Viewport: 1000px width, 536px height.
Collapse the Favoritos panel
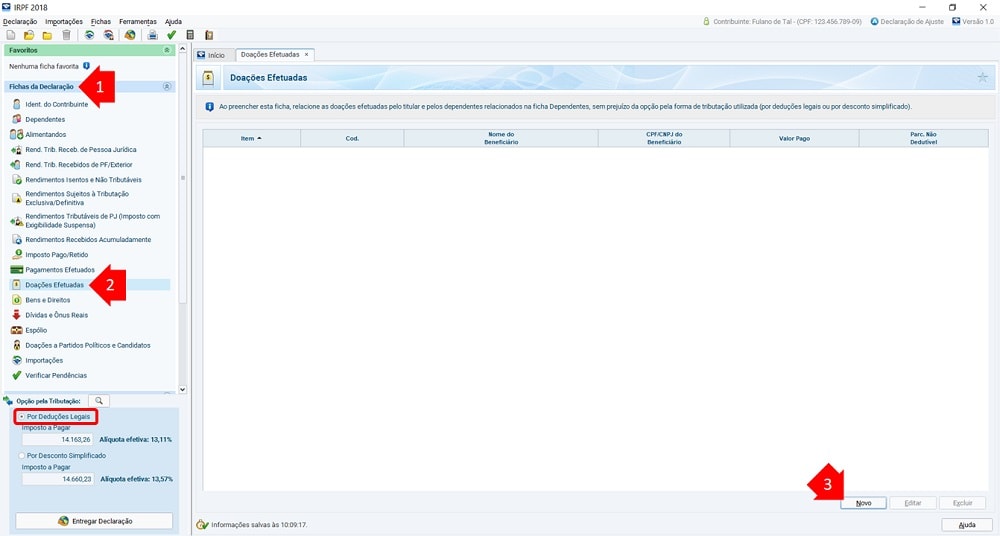click(167, 49)
